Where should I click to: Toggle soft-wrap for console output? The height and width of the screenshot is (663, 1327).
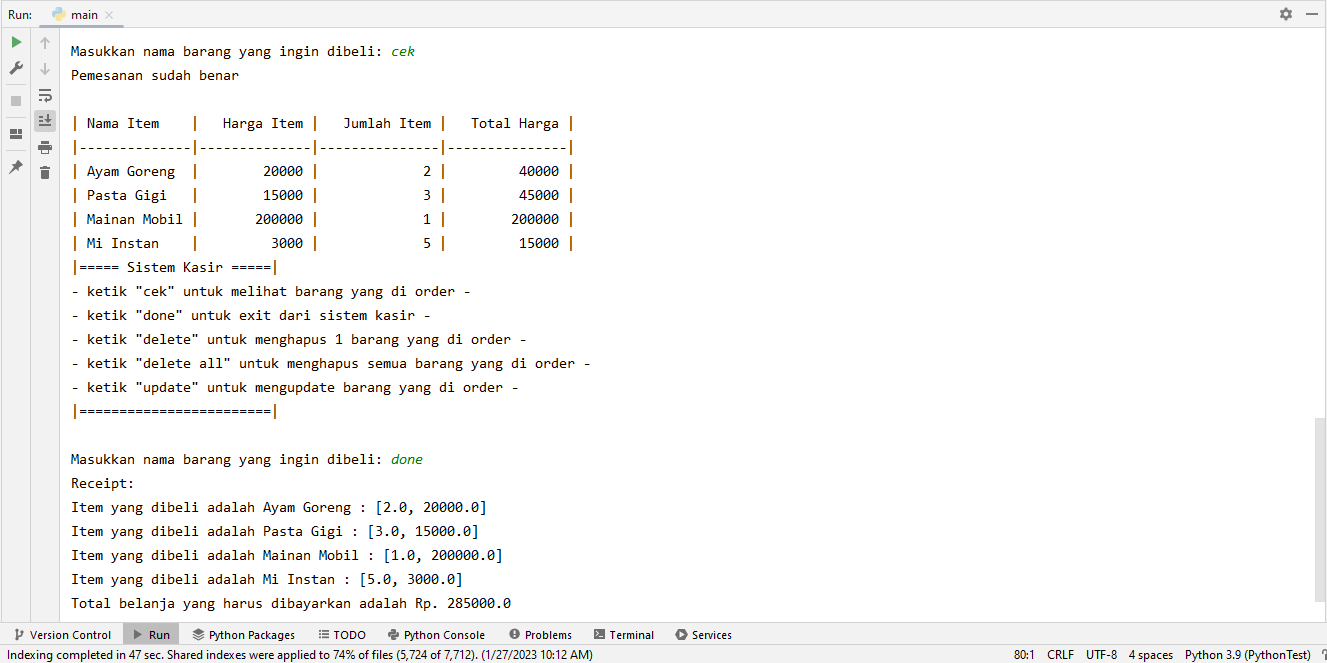point(45,95)
